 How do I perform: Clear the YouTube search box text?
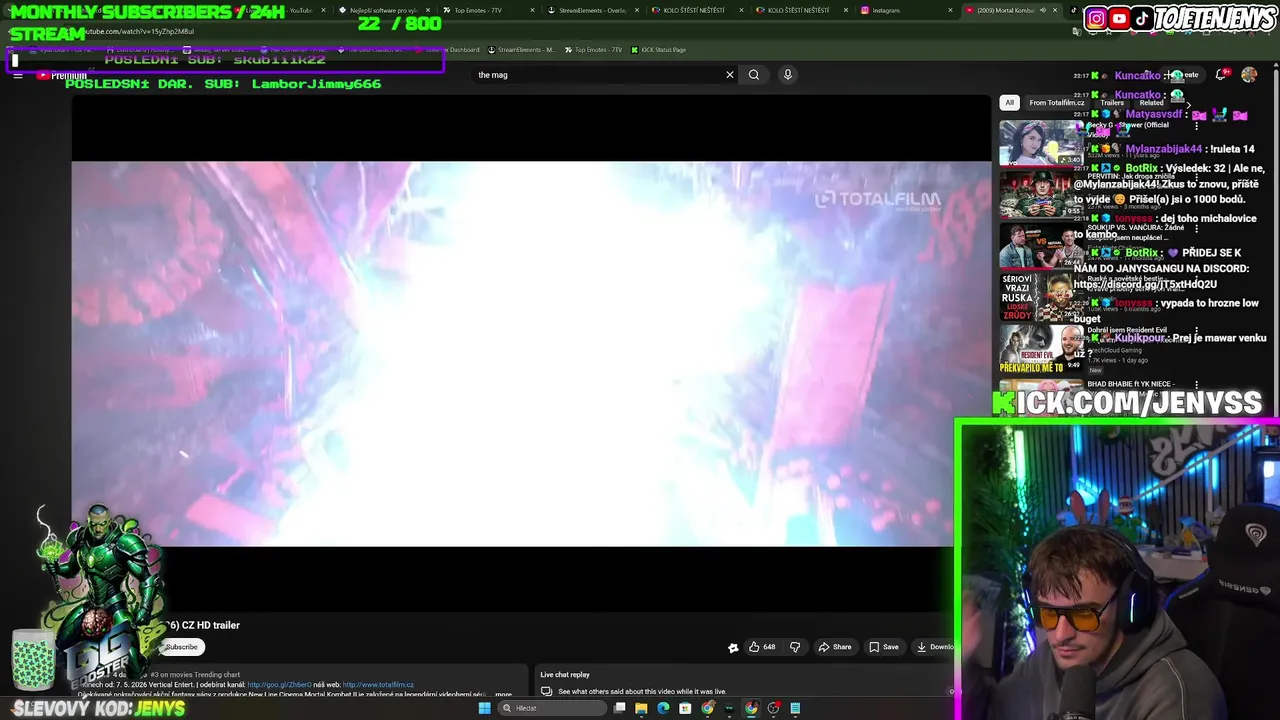tap(730, 75)
